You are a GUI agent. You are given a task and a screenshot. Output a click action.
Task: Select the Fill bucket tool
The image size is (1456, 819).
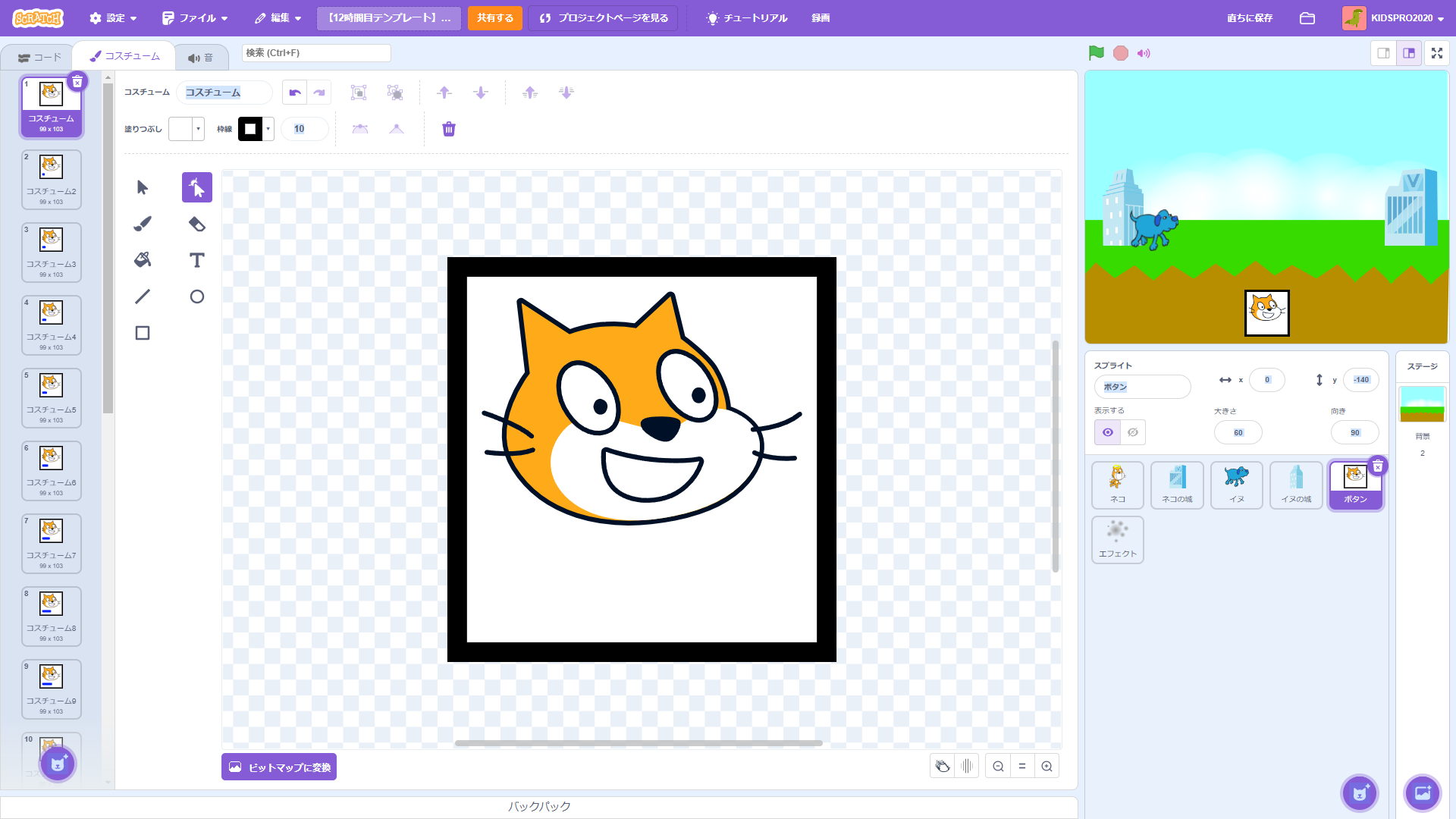pyautogui.click(x=143, y=260)
